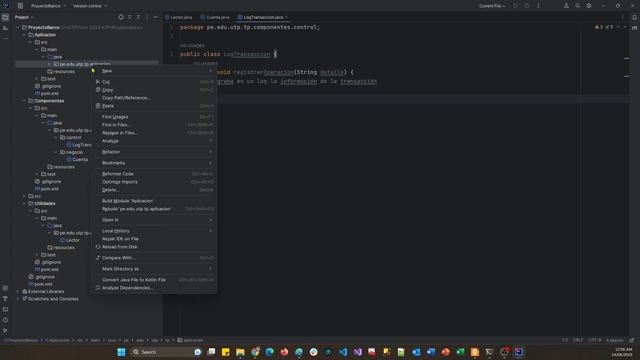Collapse the Utilidades module node
Screen dimensions: 640x360
coord(24,203)
